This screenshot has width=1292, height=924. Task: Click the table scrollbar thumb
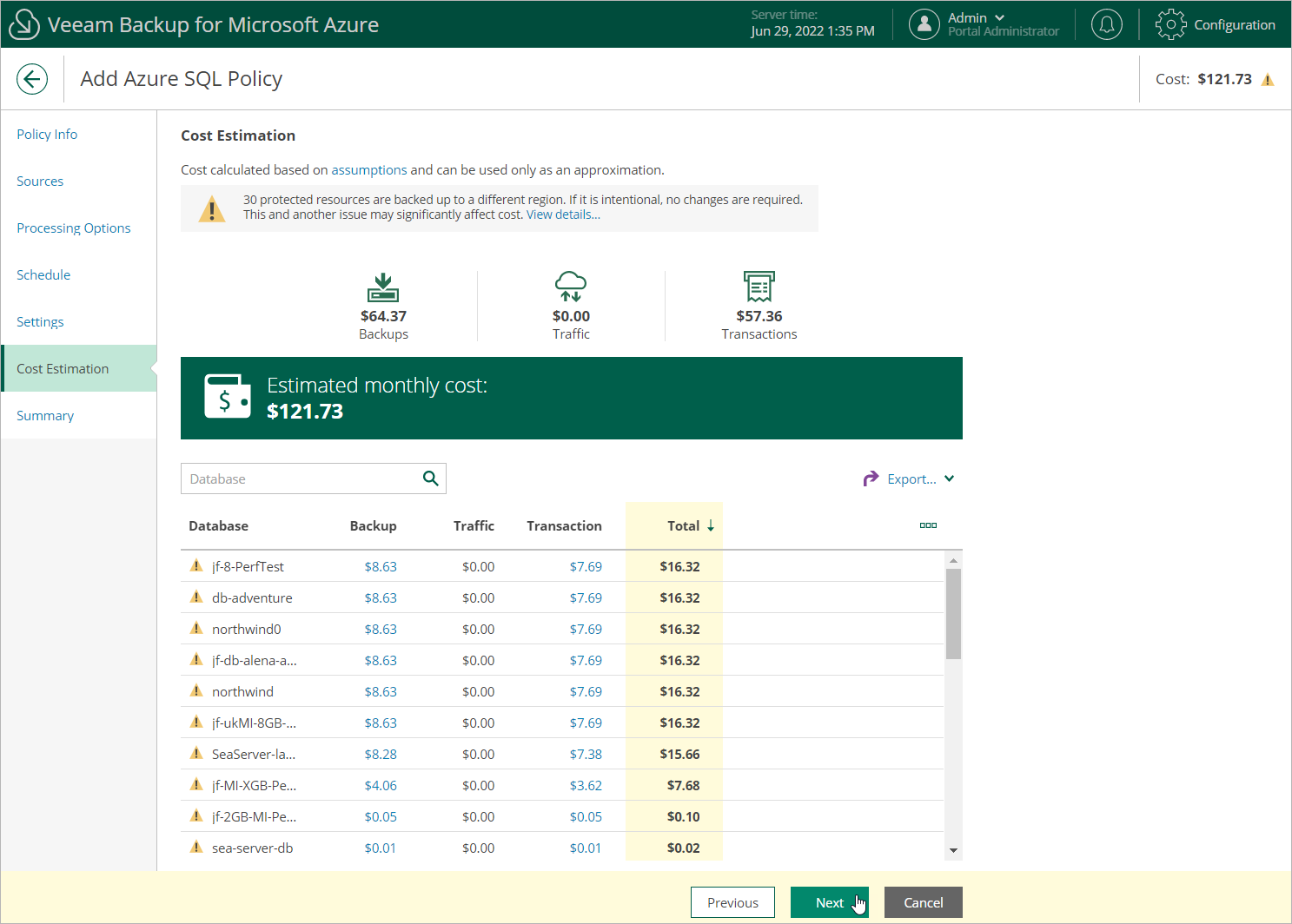[953, 614]
